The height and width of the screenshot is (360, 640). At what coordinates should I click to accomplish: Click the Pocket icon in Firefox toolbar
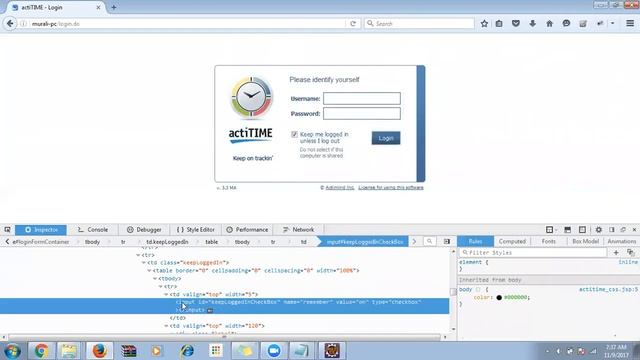[x=516, y=24]
